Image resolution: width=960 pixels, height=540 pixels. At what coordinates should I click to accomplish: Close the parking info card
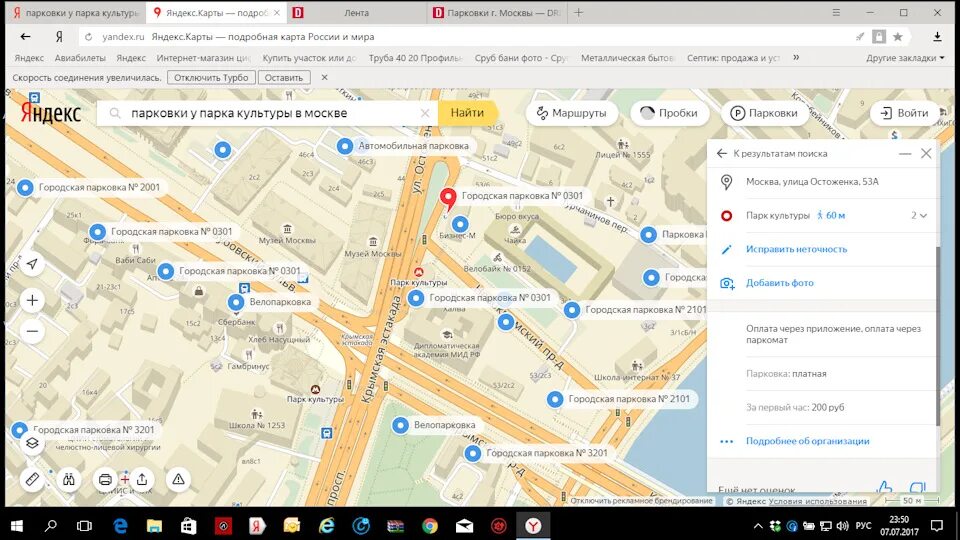[926, 154]
